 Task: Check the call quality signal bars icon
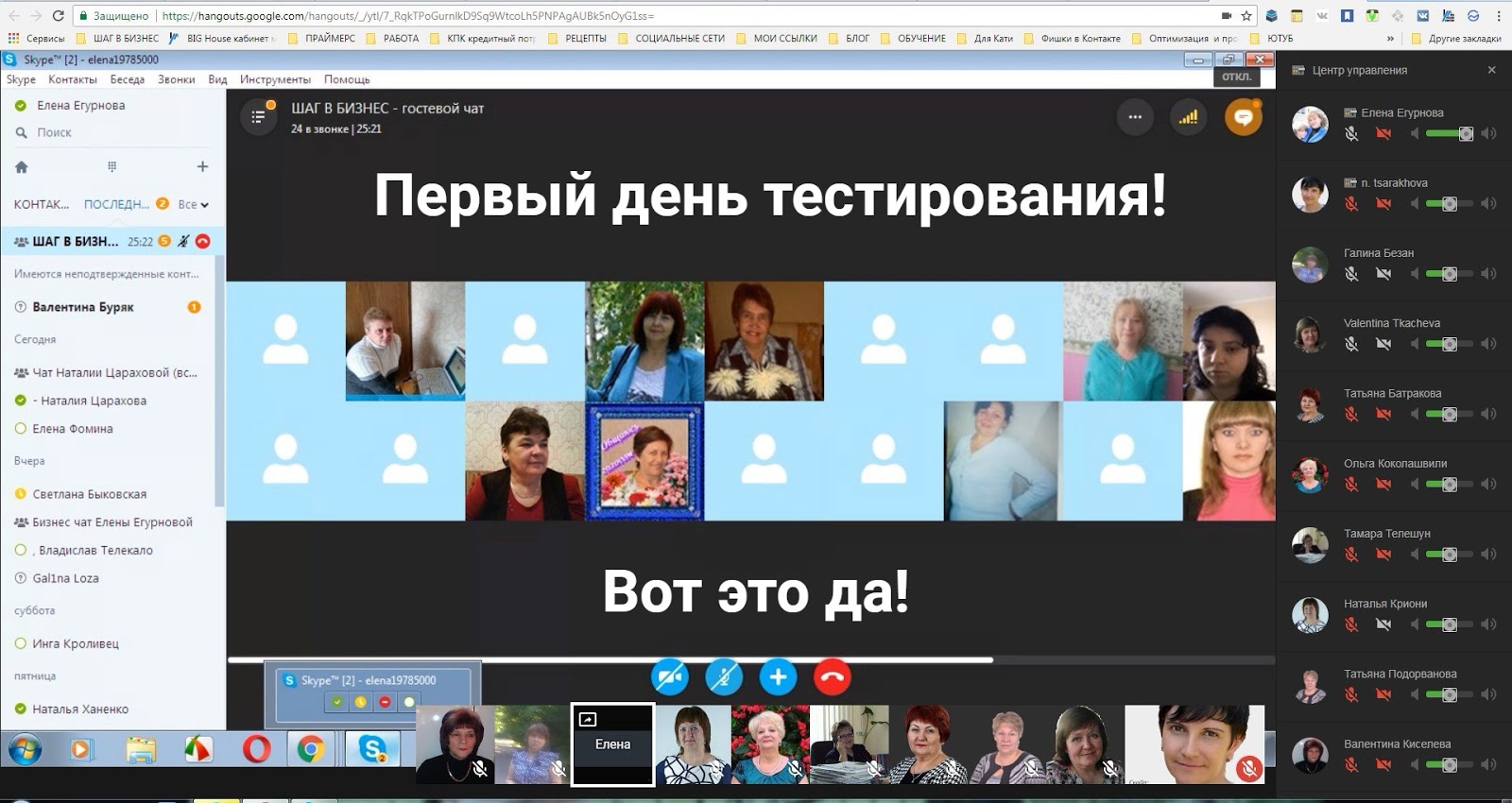tap(1189, 117)
